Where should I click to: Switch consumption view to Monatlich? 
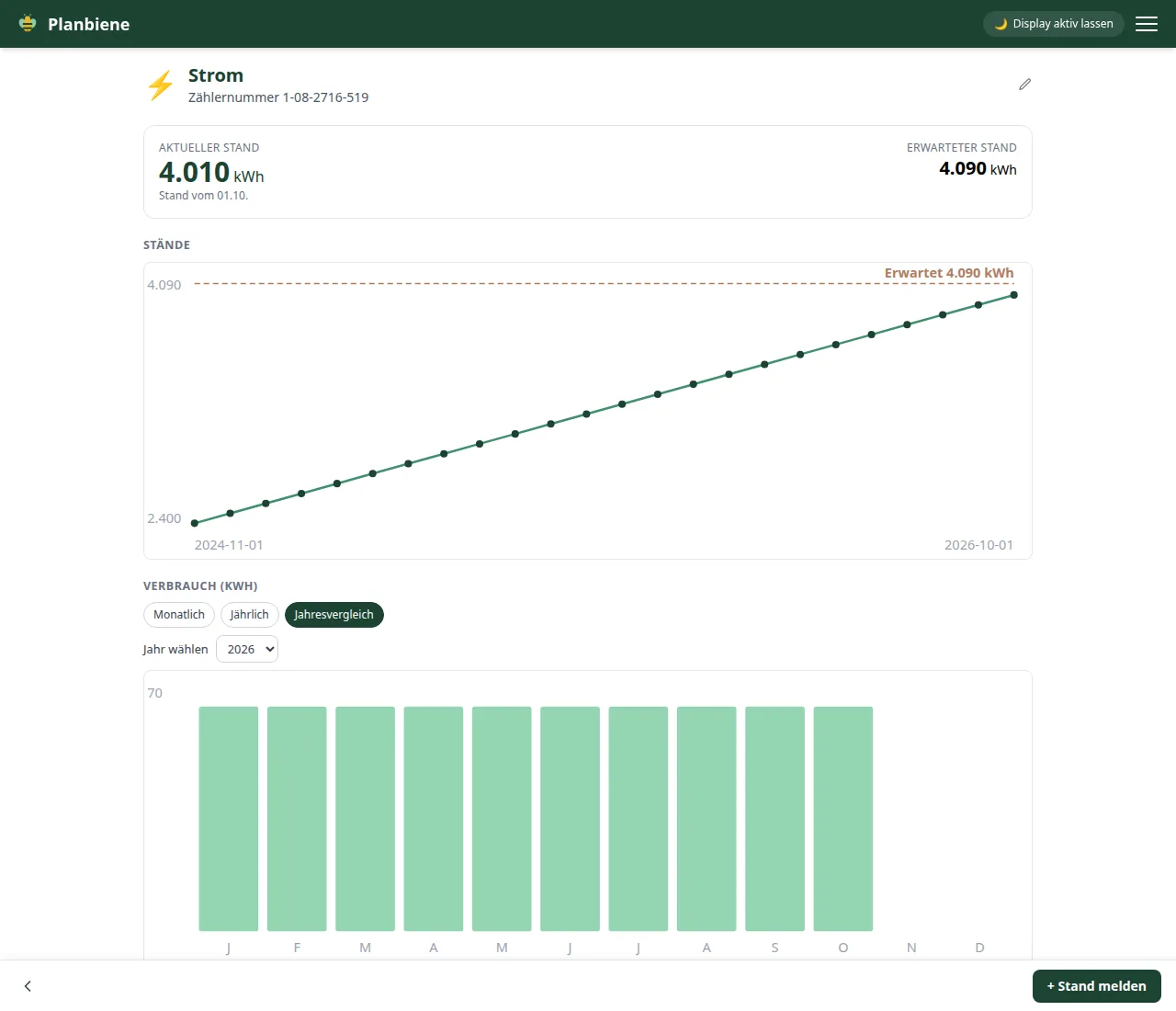[179, 615]
